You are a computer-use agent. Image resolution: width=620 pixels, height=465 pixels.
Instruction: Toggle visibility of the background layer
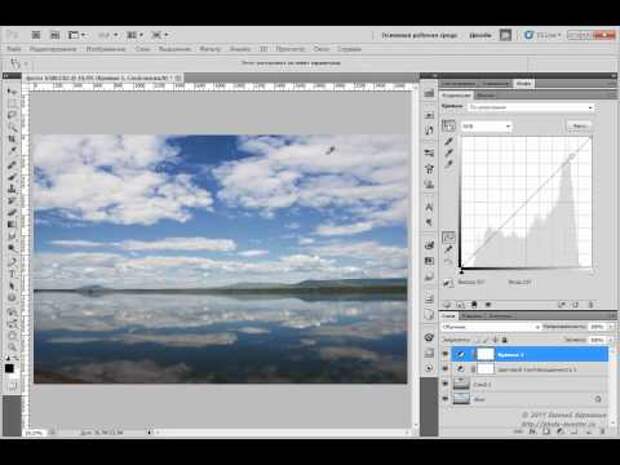point(445,399)
